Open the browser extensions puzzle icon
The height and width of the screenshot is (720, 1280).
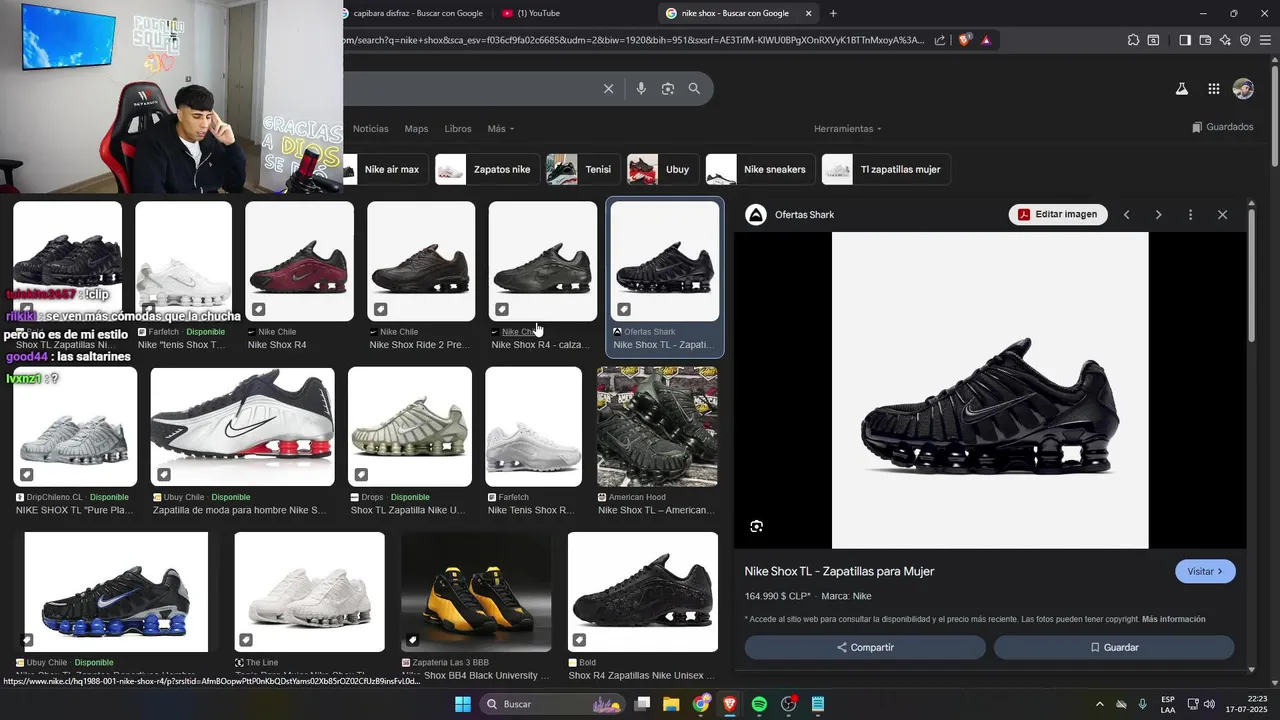coord(1133,40)
